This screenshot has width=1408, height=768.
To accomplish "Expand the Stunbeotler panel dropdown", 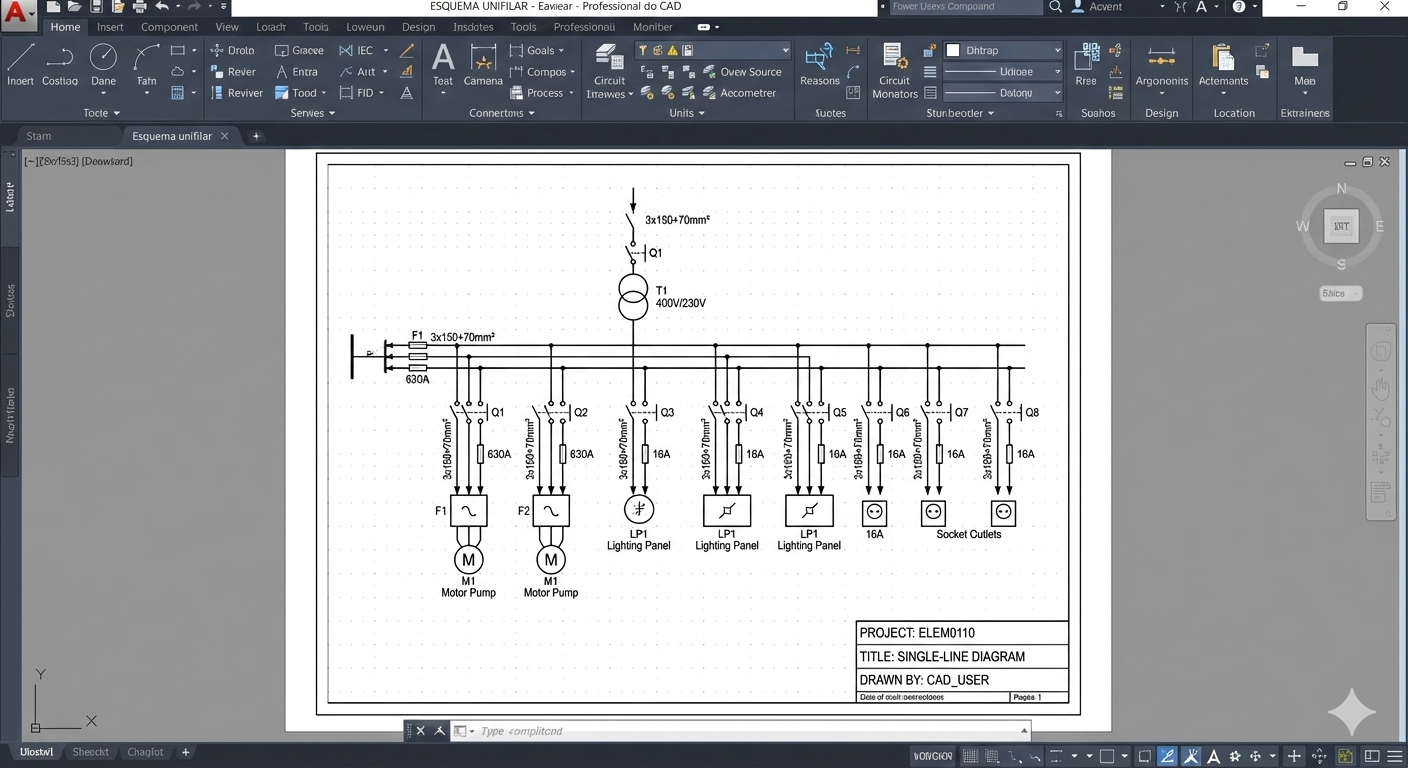I will point(960,113).
